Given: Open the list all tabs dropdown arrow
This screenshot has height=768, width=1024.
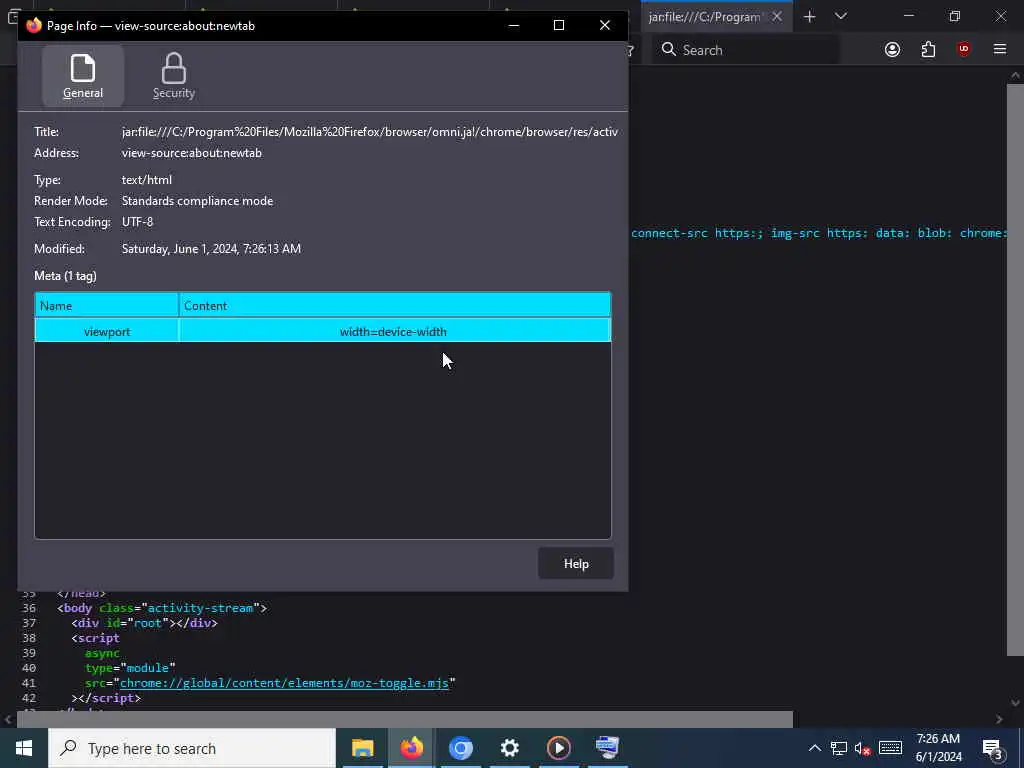Looking at the screenshot, I should [x=841, y=16].
